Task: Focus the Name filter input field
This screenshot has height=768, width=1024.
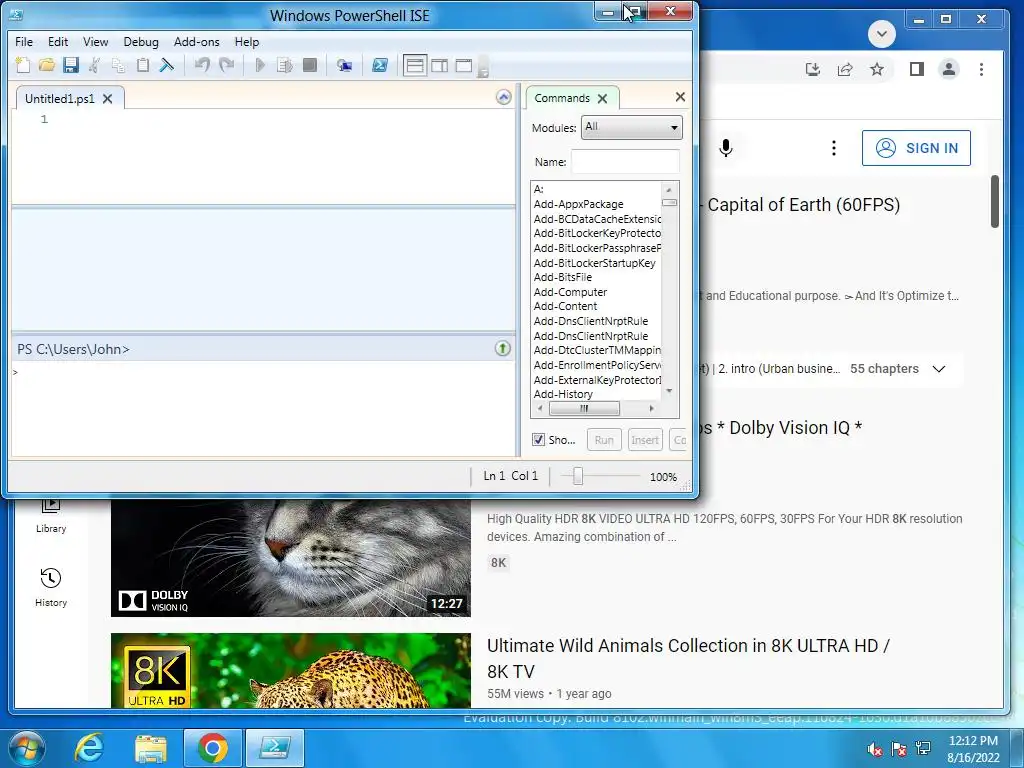Action: pos(625,161)
